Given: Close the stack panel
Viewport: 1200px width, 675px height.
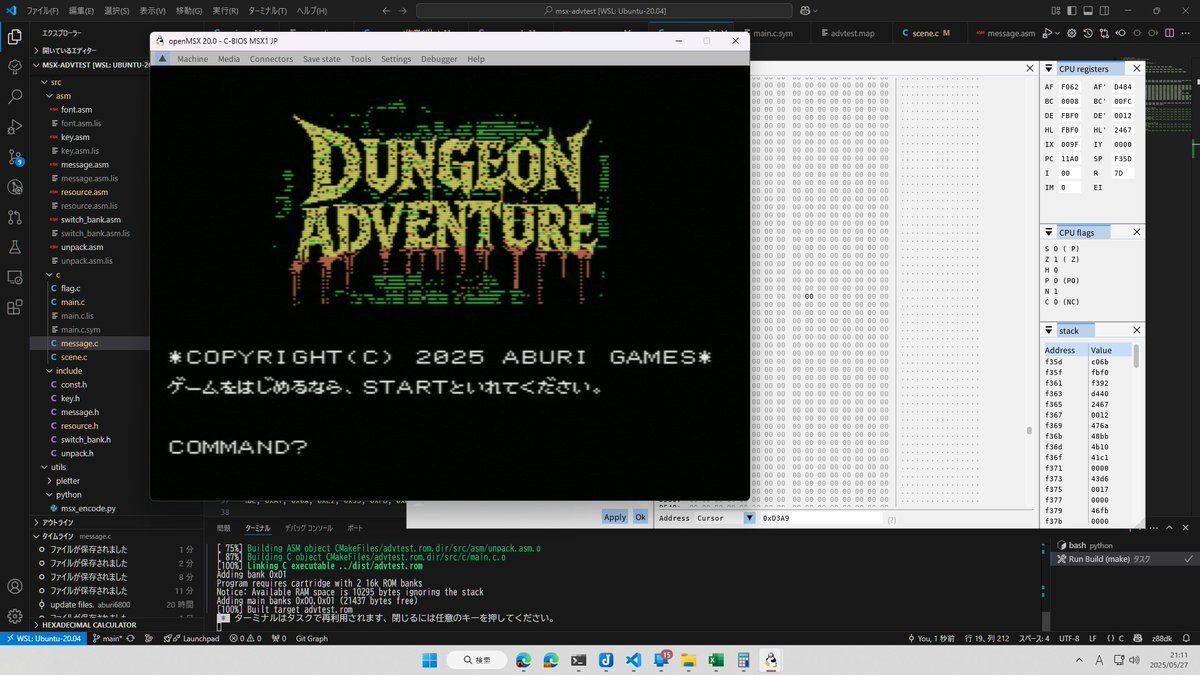Looking at the screenshot, I should click(x=1136, y=330).
